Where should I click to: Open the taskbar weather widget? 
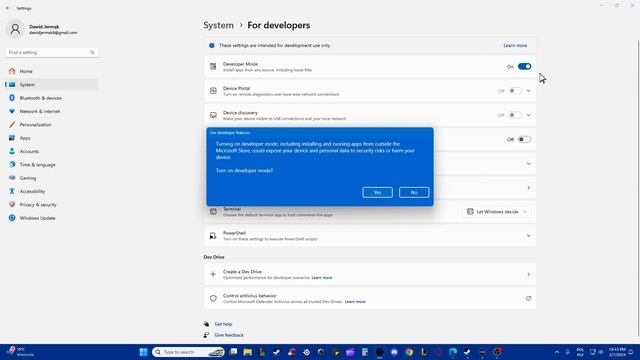pos(20,352)
